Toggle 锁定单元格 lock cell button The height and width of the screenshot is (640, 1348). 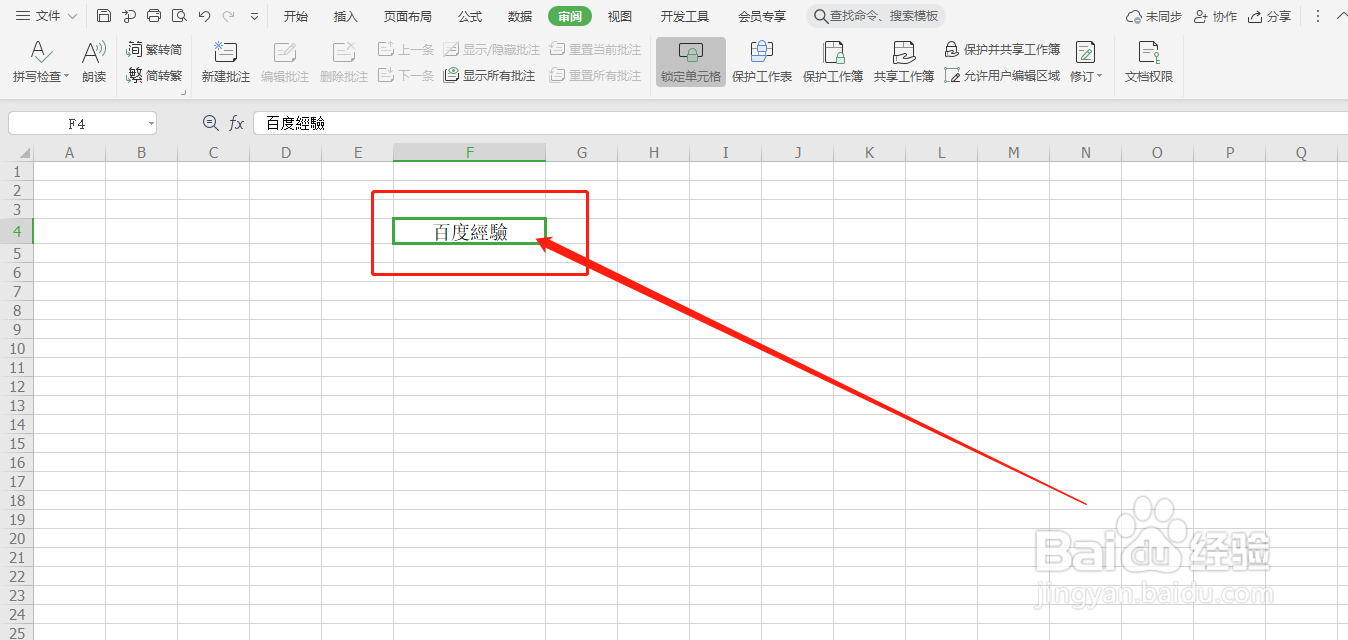[x=691, y=62]
